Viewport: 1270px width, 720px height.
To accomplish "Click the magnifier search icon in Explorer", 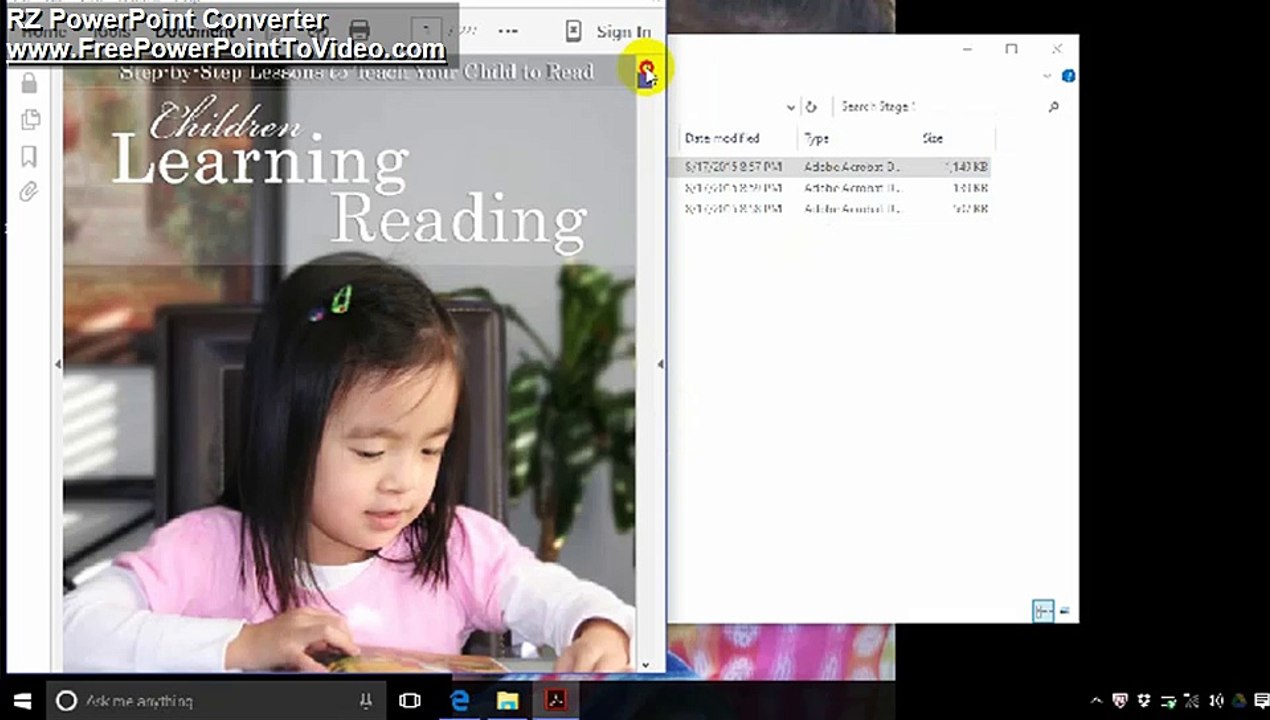I will point(1053,107).
